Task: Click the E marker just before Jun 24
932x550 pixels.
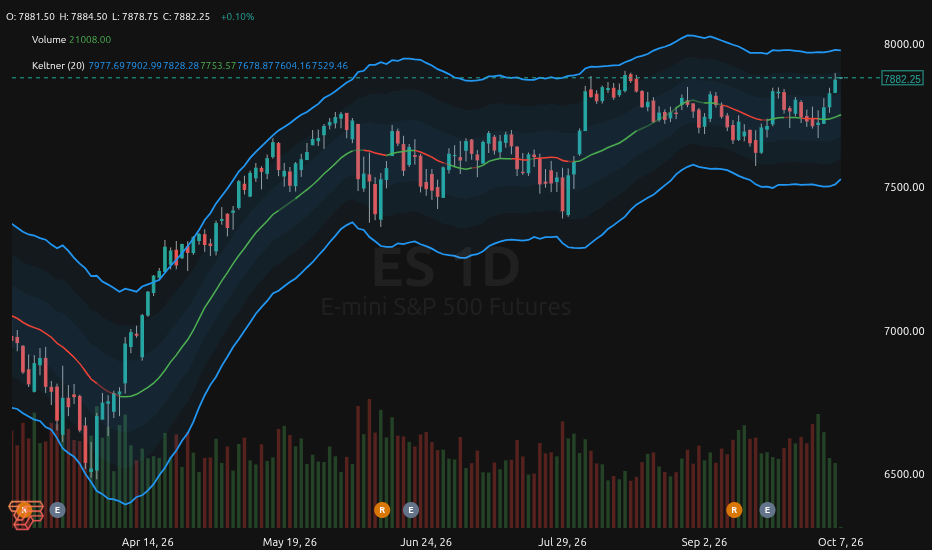Action: pos(411,510)
